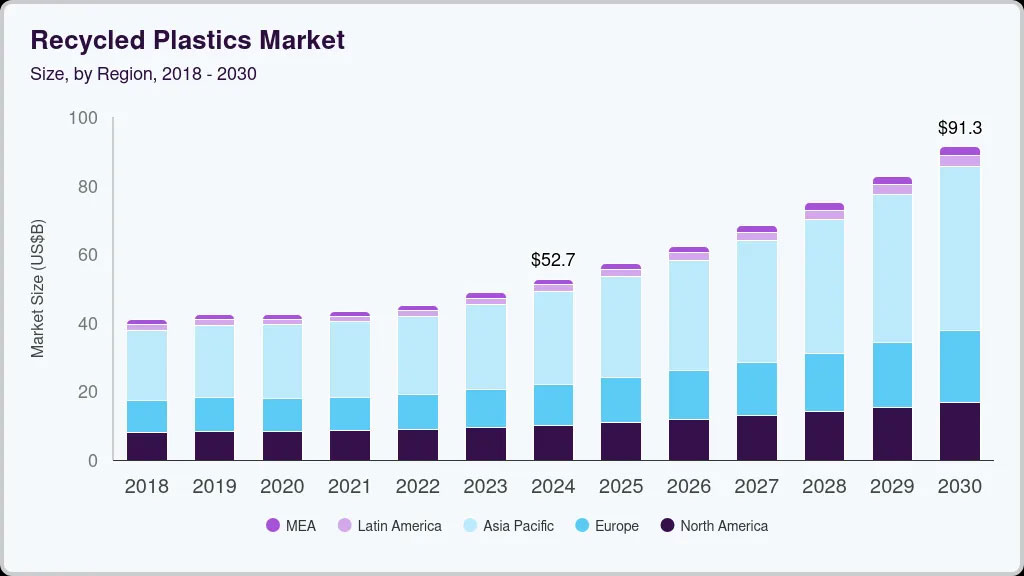
Task: Click the Asia Pacific legend dot
Action: pyautogui.click(x=471, y=526)
